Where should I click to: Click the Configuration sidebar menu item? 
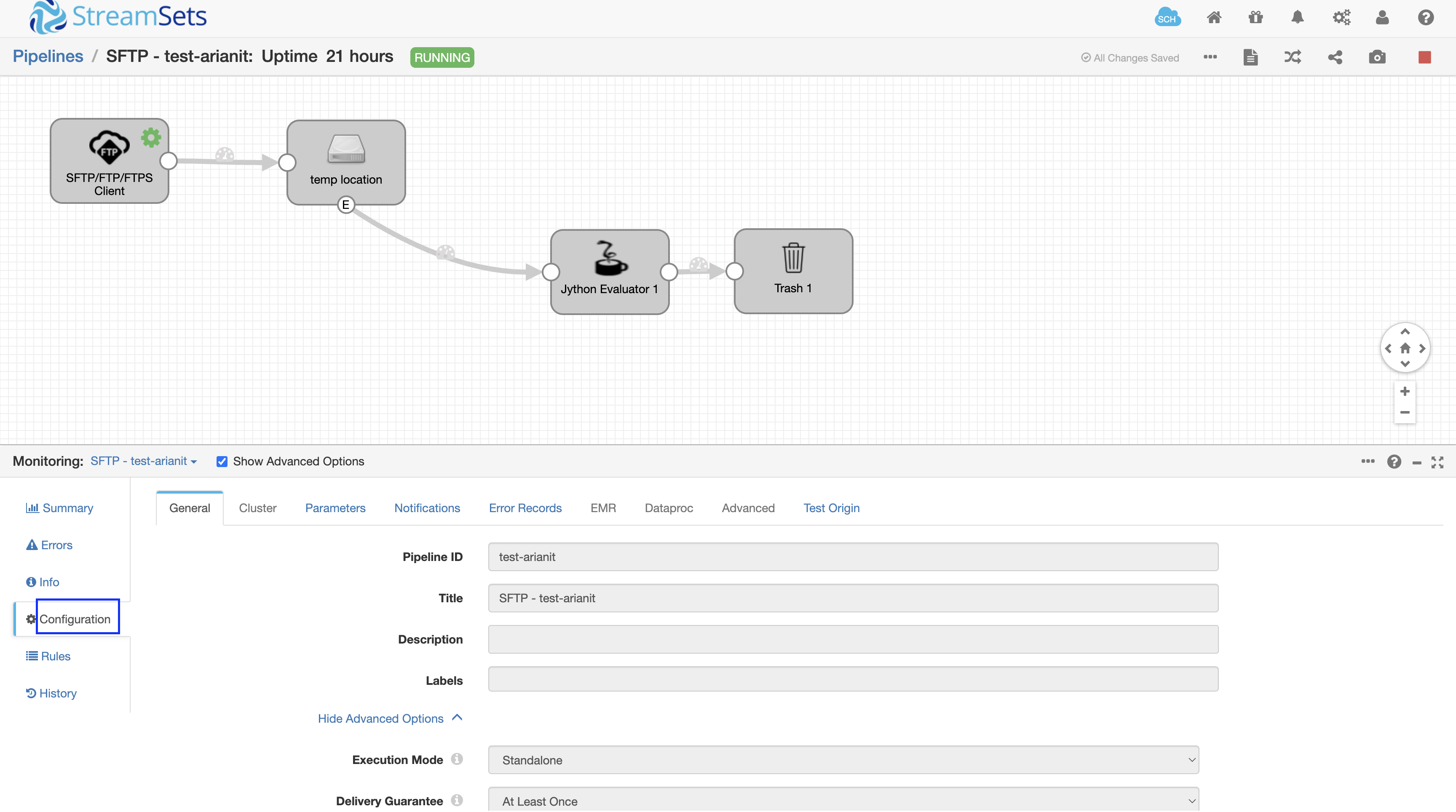tap(67, 618)
